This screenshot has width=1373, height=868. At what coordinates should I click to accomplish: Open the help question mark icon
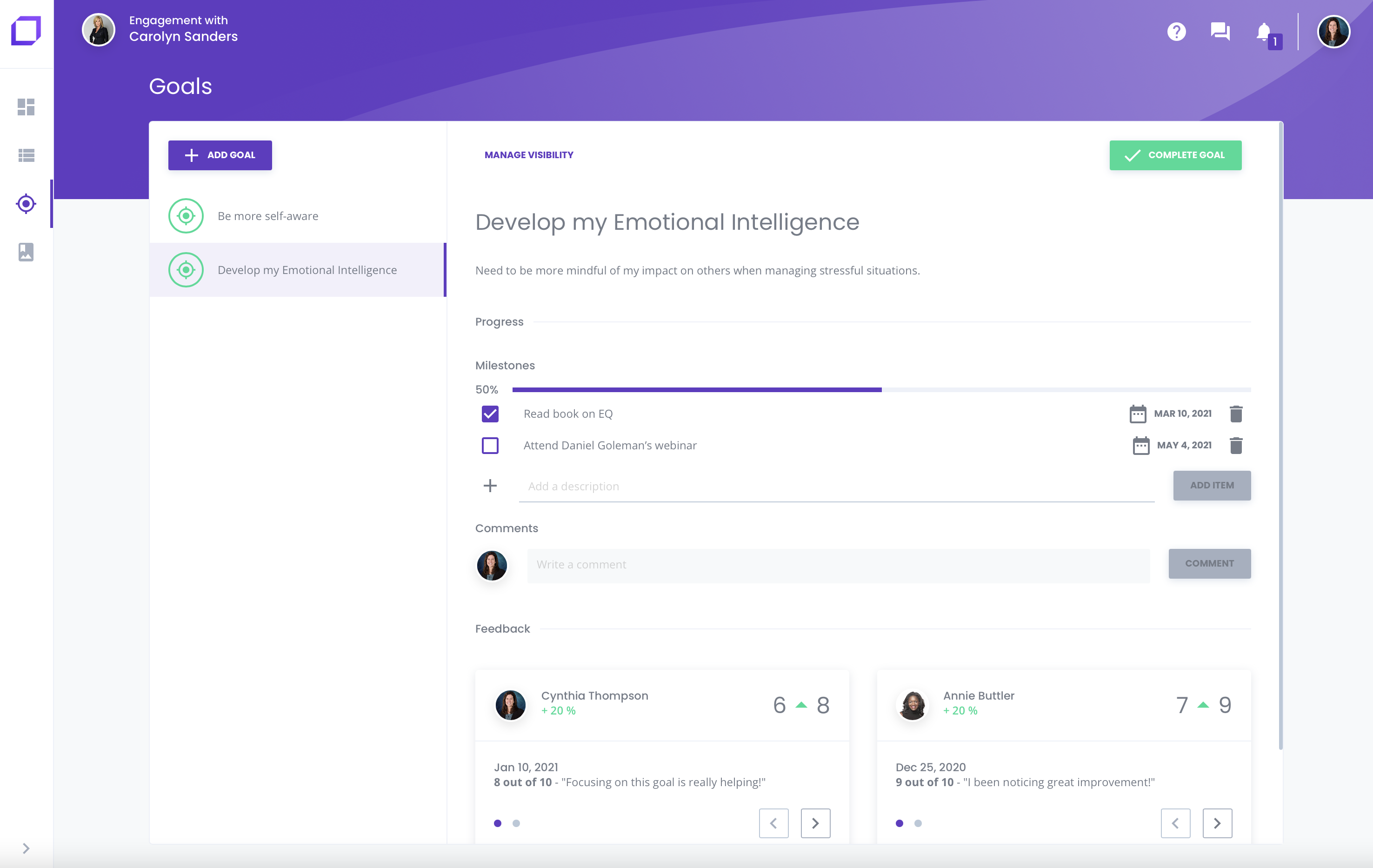(1176, 31)
